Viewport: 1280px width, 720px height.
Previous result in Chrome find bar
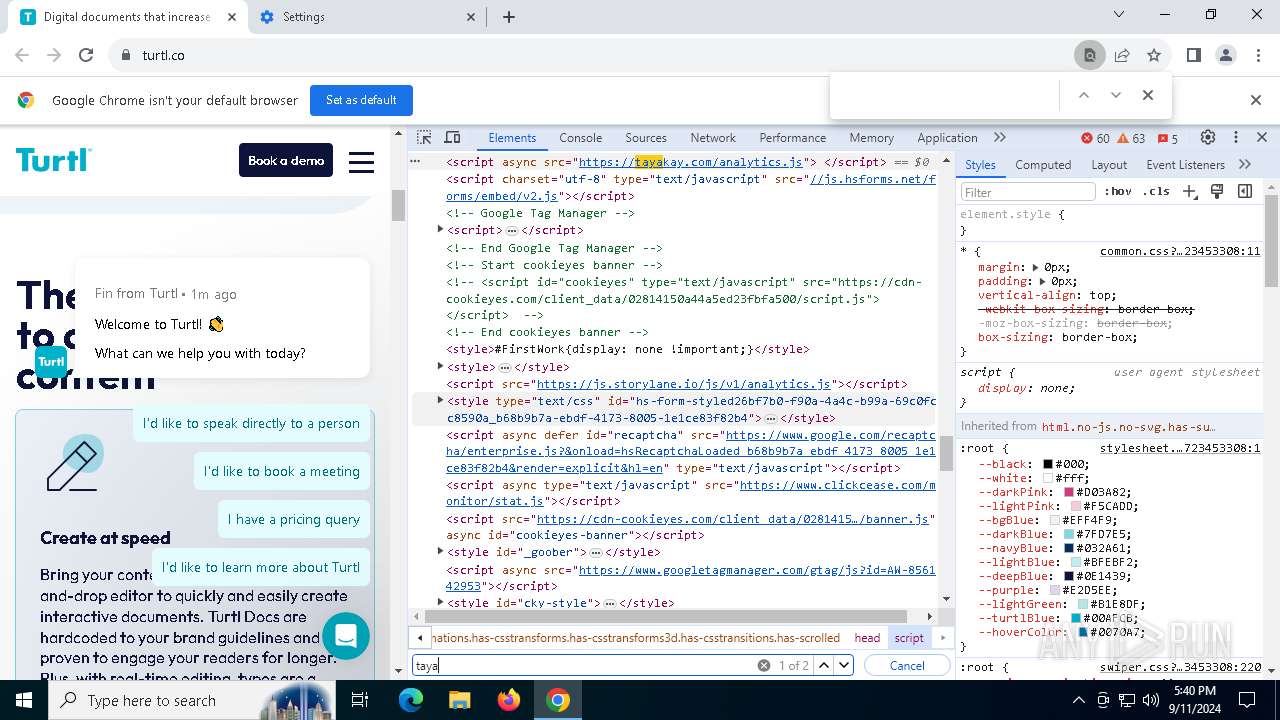click(1083, 95)
